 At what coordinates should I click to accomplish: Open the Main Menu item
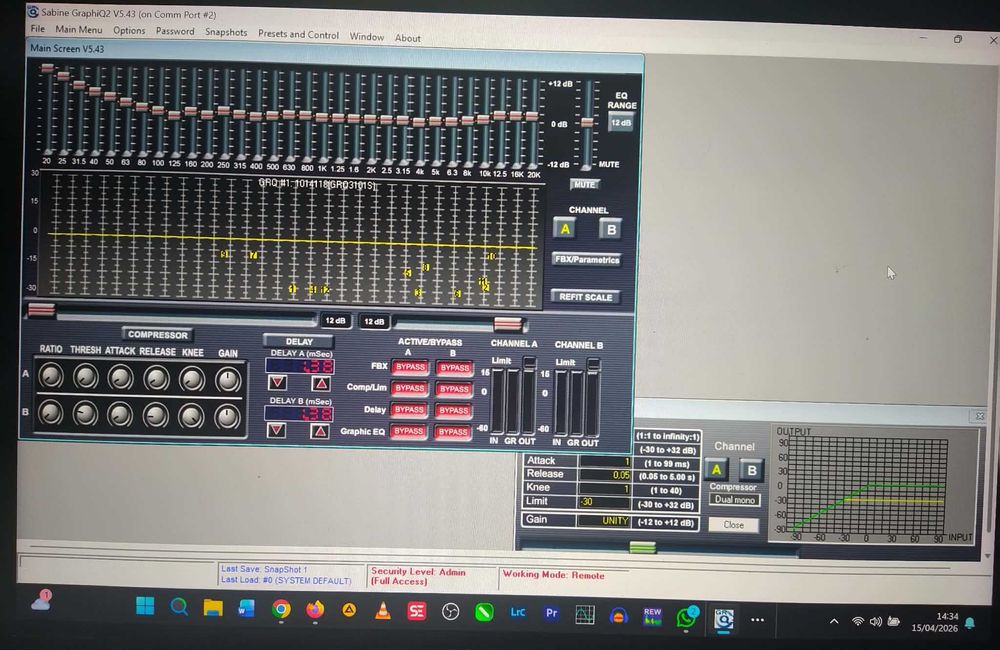tap(78, 29)
